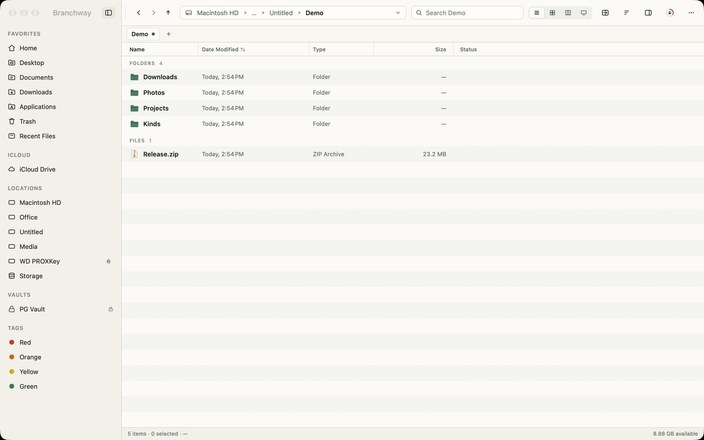Add a new tab with plus
This screenshot has height=440, width=704.
coord(169,34)
